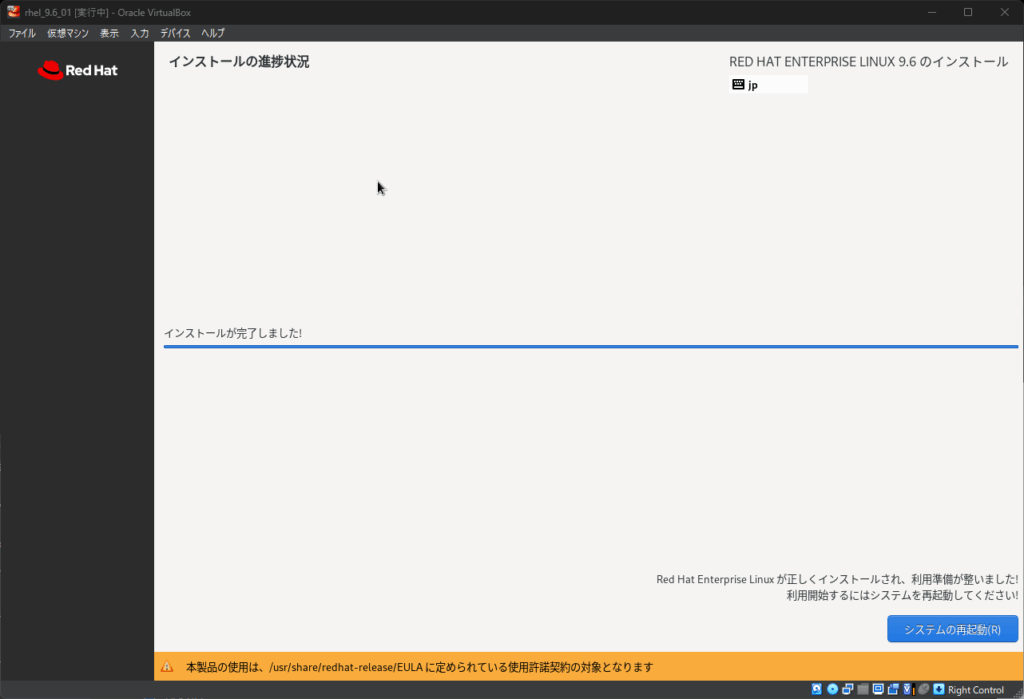Screen dimensions: 1024x699
Task: Click the shared folders status icon
Action: pyautogui.click(x=863, y=689)
